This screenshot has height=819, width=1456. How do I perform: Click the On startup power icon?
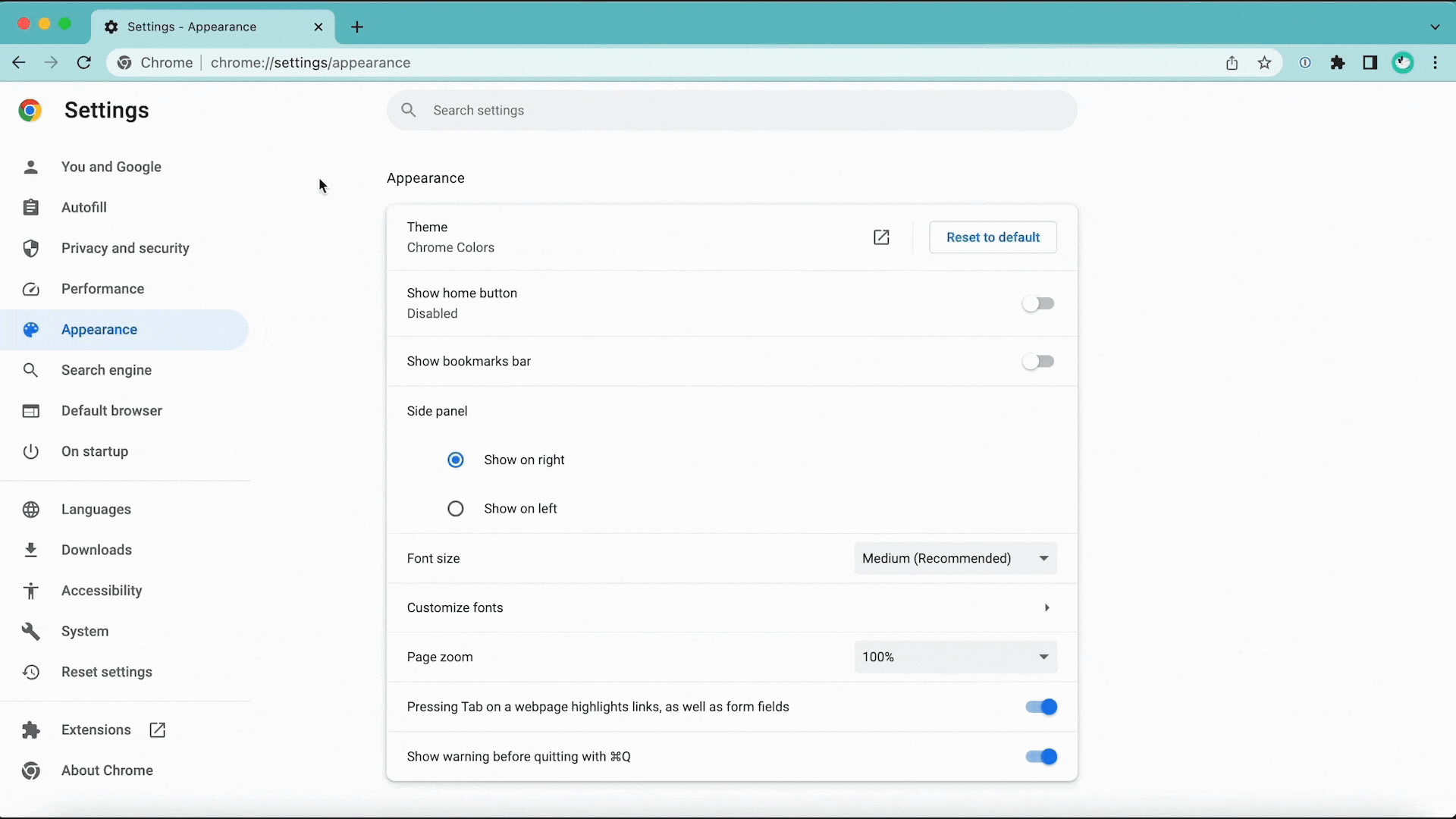click(x=31, y=452)
